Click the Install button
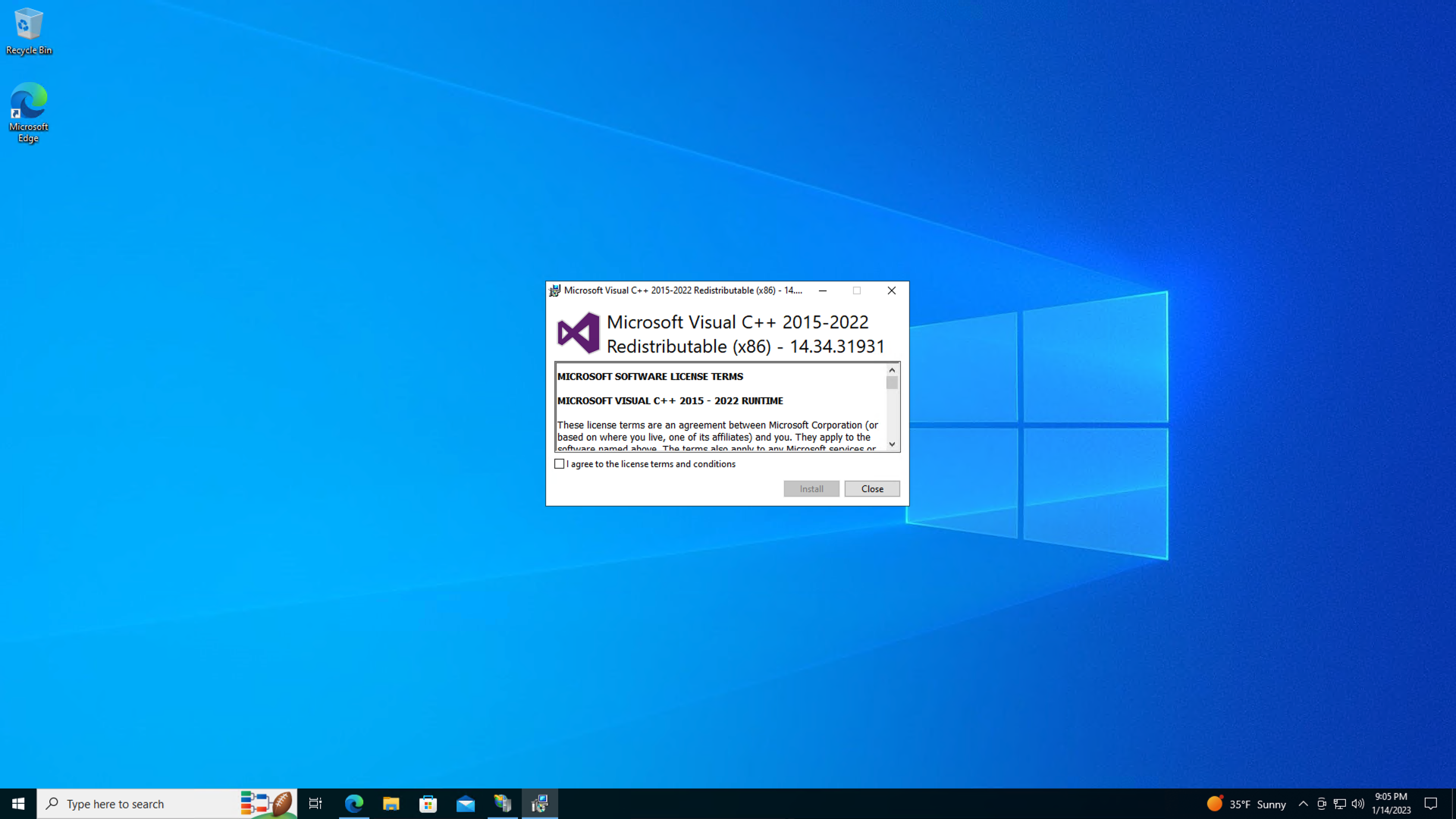1456x819 pixels. (811, 489)
